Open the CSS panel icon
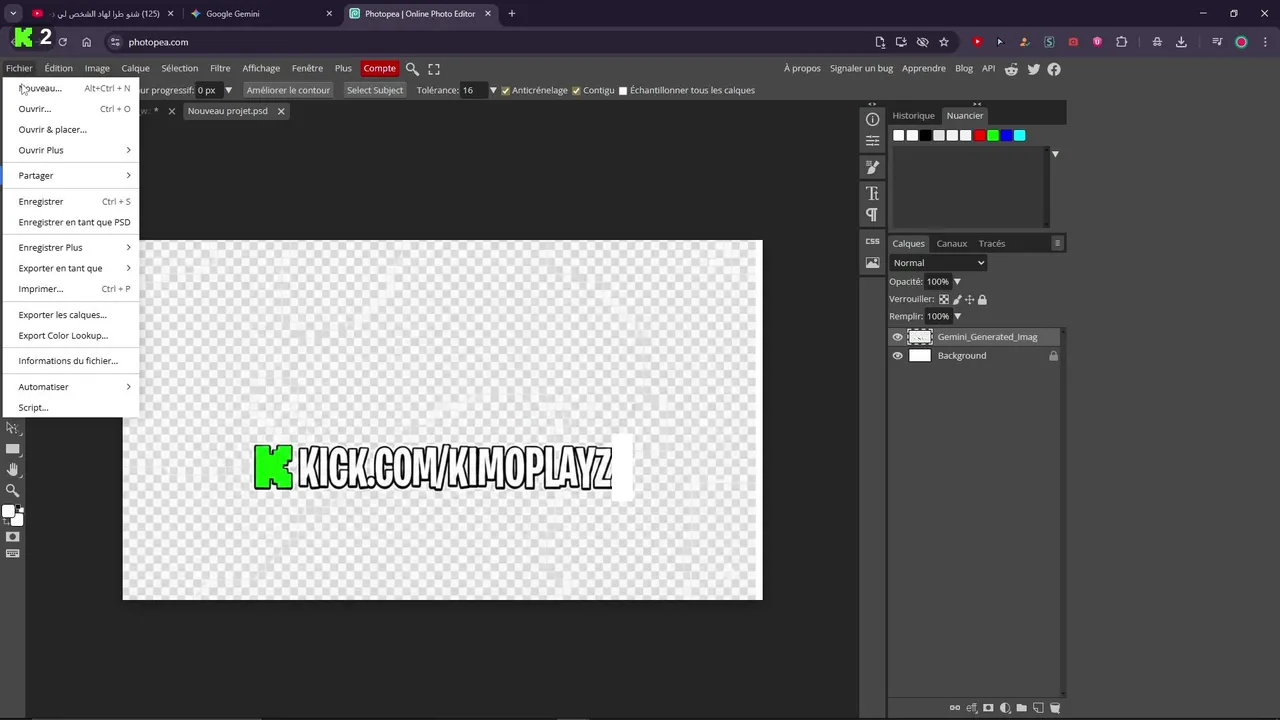The image size is (1280, 720). [872, 241]
